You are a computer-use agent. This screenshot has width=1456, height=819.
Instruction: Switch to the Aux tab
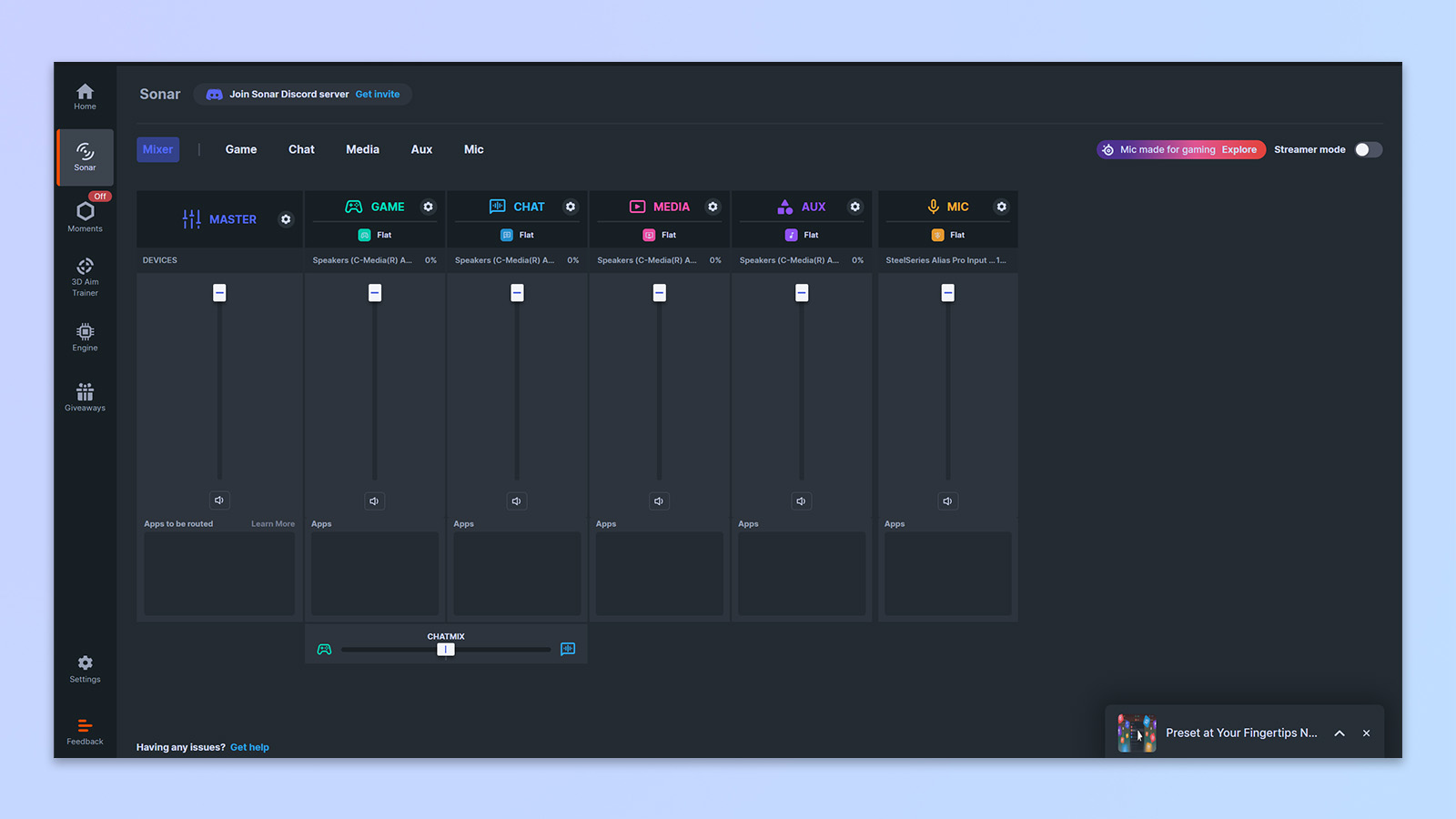coord(421,149)
